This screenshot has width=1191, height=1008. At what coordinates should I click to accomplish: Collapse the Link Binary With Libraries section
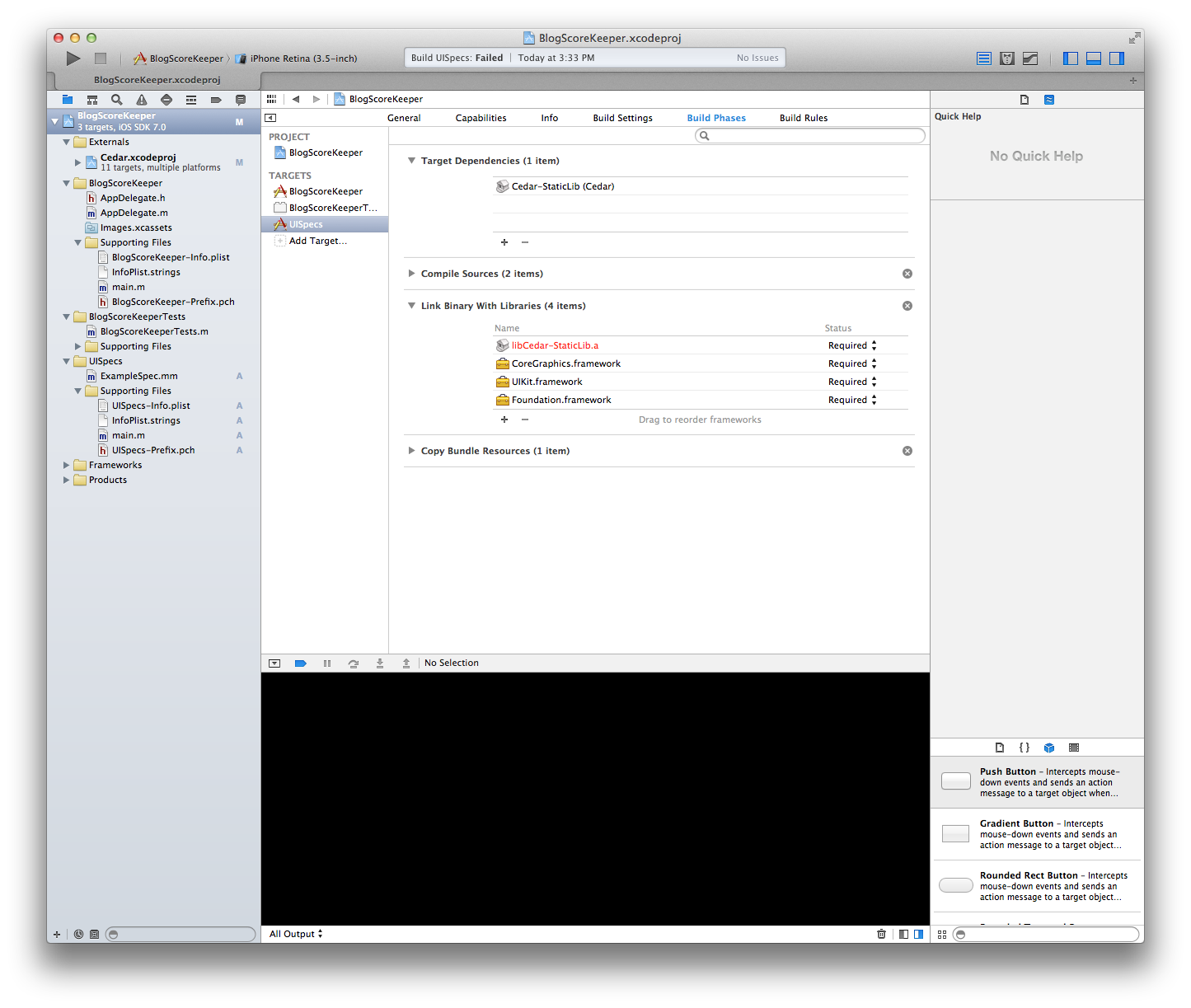411,306
